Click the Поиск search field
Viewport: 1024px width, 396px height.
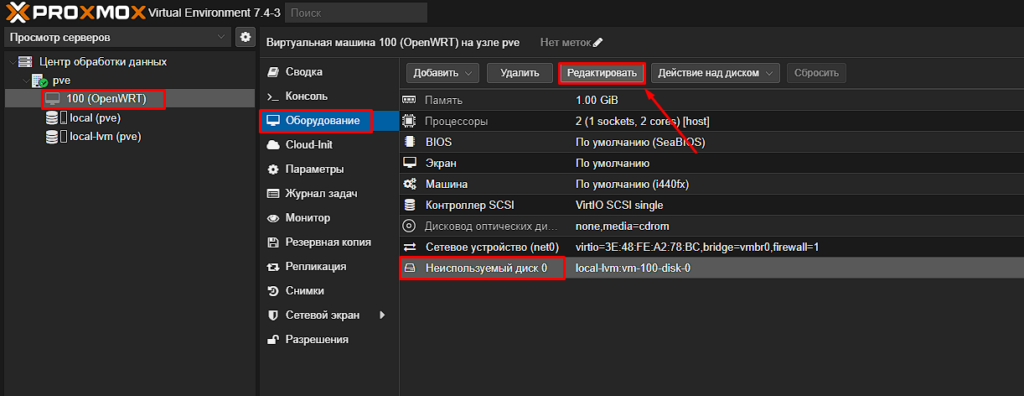point(356,12)
